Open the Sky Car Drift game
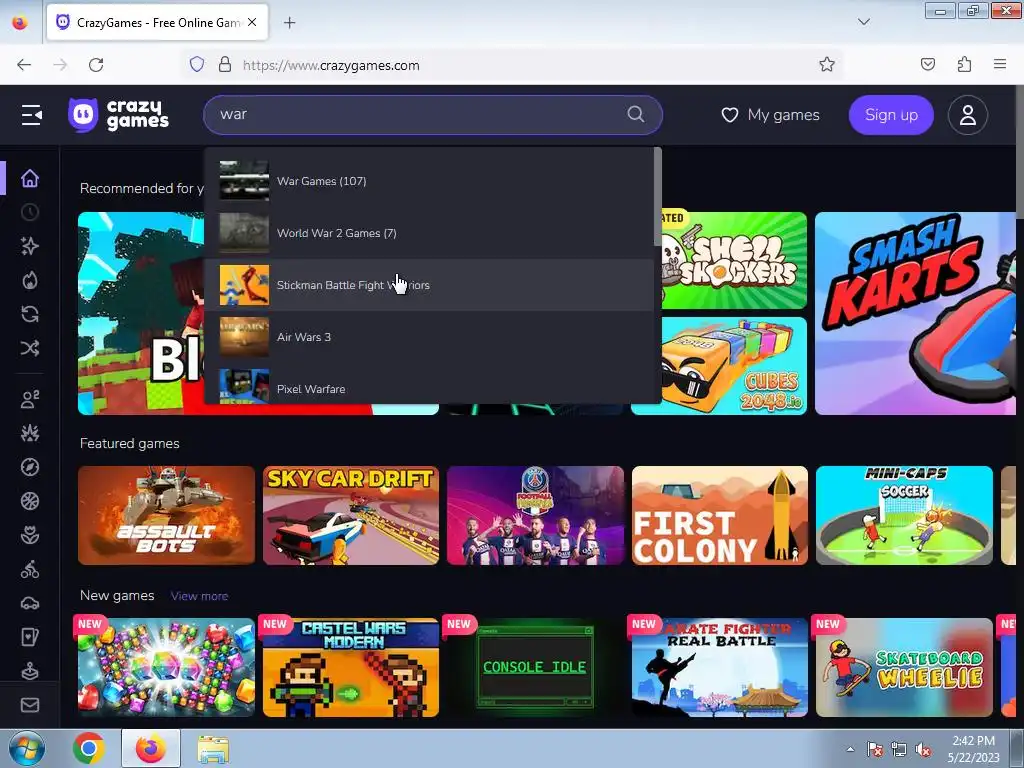The width and height of the screenshot is (1024, 768). tap(351, 515)
